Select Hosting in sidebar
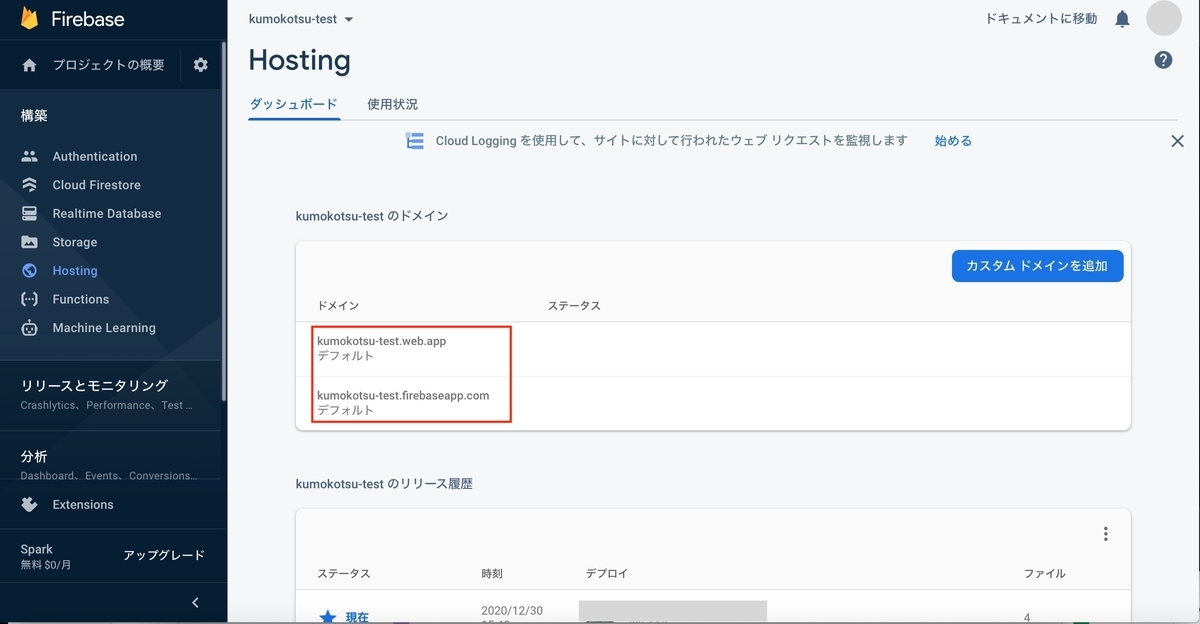 (x=75, y=271)
